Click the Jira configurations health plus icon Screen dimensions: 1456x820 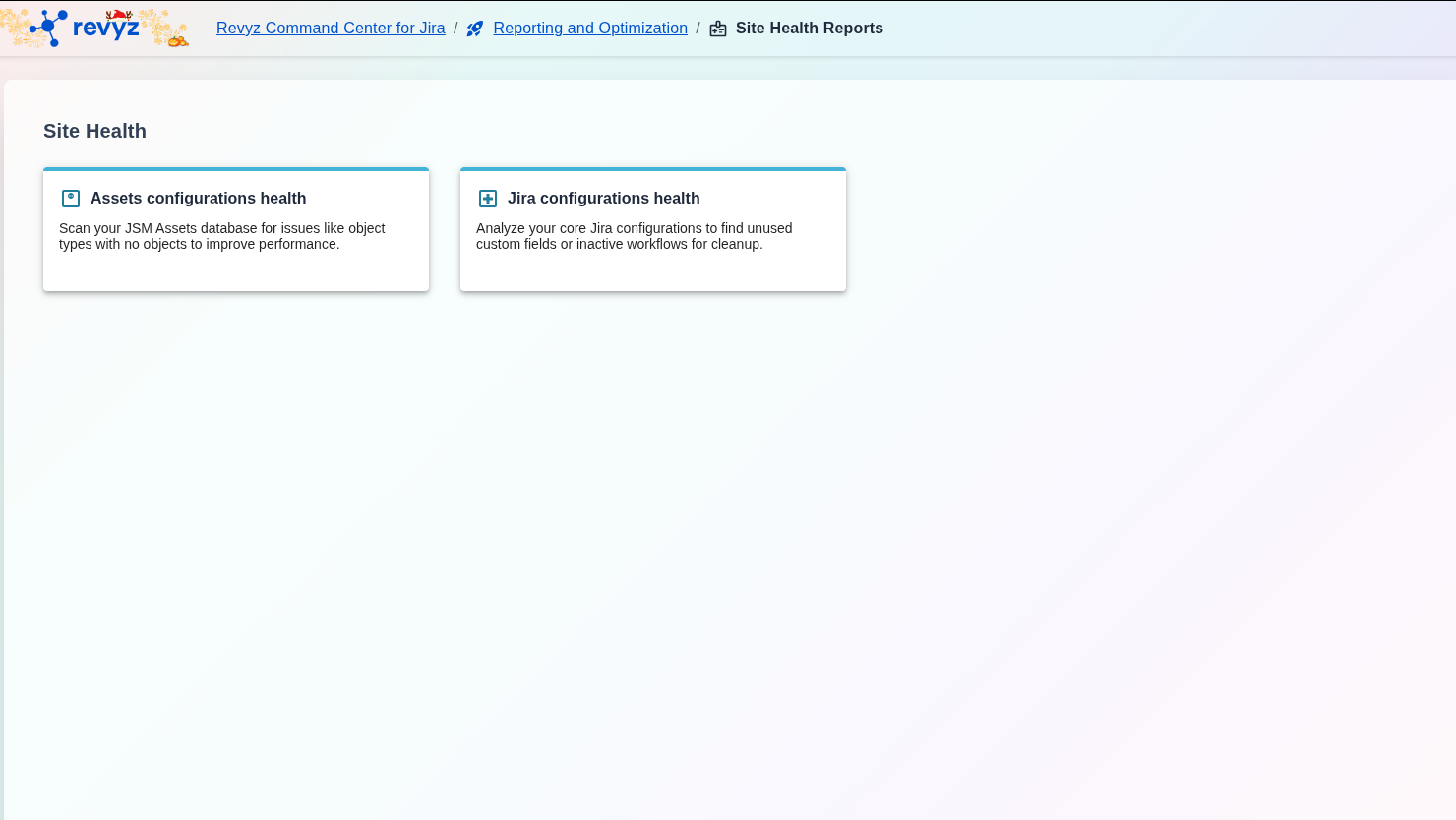[488, 199]
